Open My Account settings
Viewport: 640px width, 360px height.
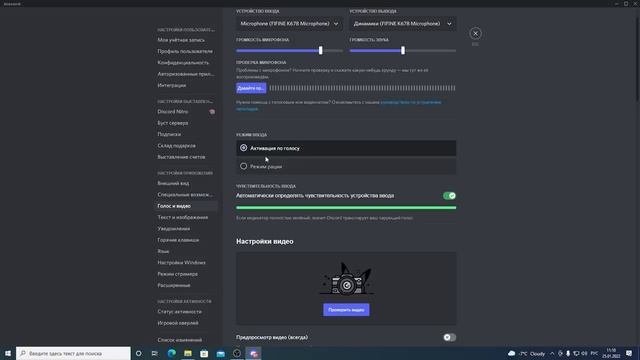coord(181,40)
